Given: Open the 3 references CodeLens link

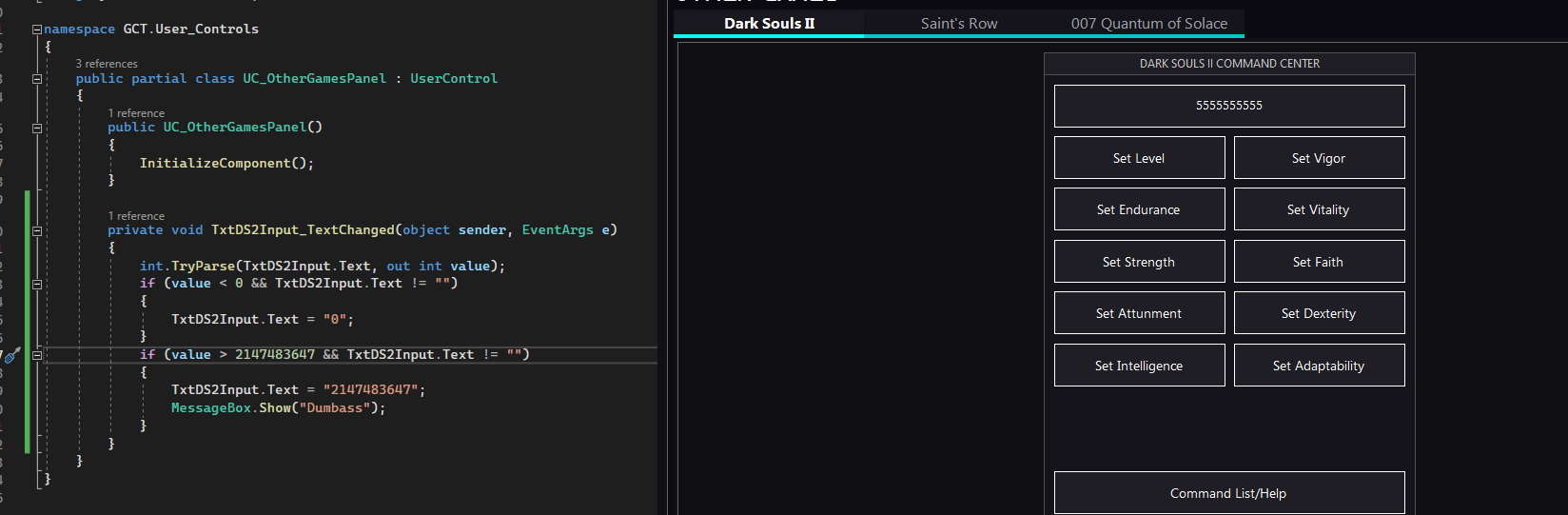Looking at the screenshot, I should [x=107, y=64].
